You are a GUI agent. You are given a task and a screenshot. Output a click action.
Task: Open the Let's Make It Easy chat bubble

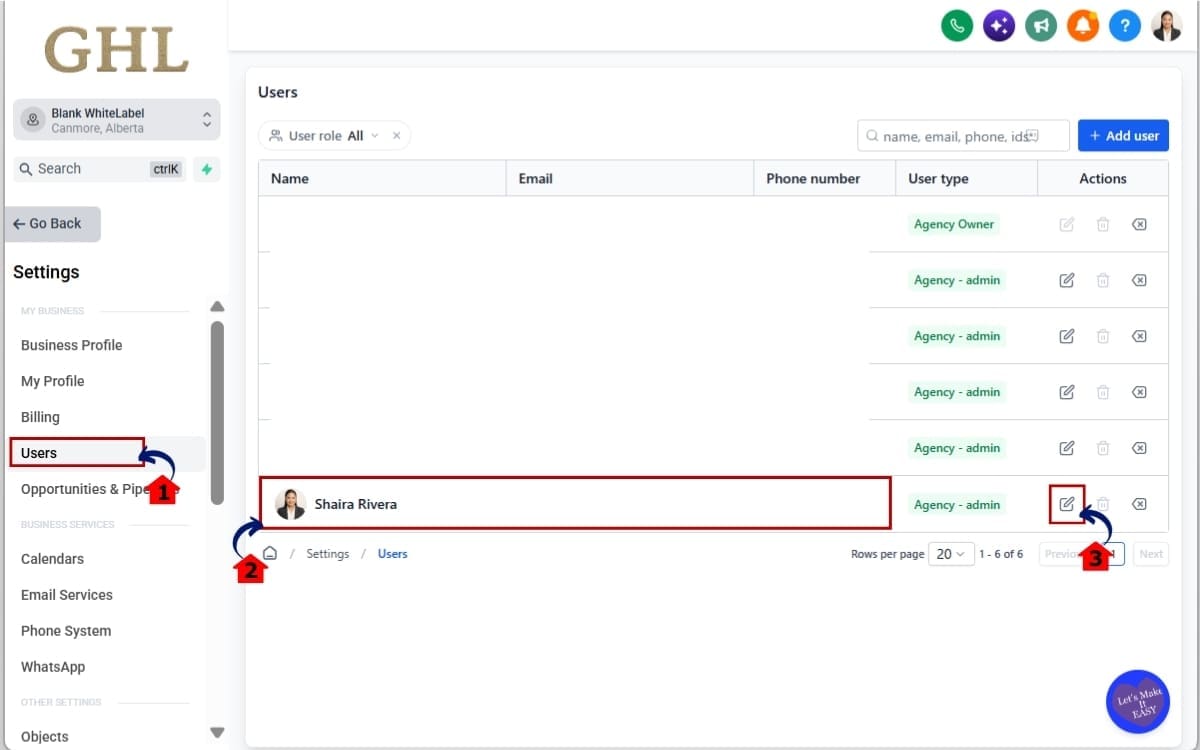(1138, 701)
